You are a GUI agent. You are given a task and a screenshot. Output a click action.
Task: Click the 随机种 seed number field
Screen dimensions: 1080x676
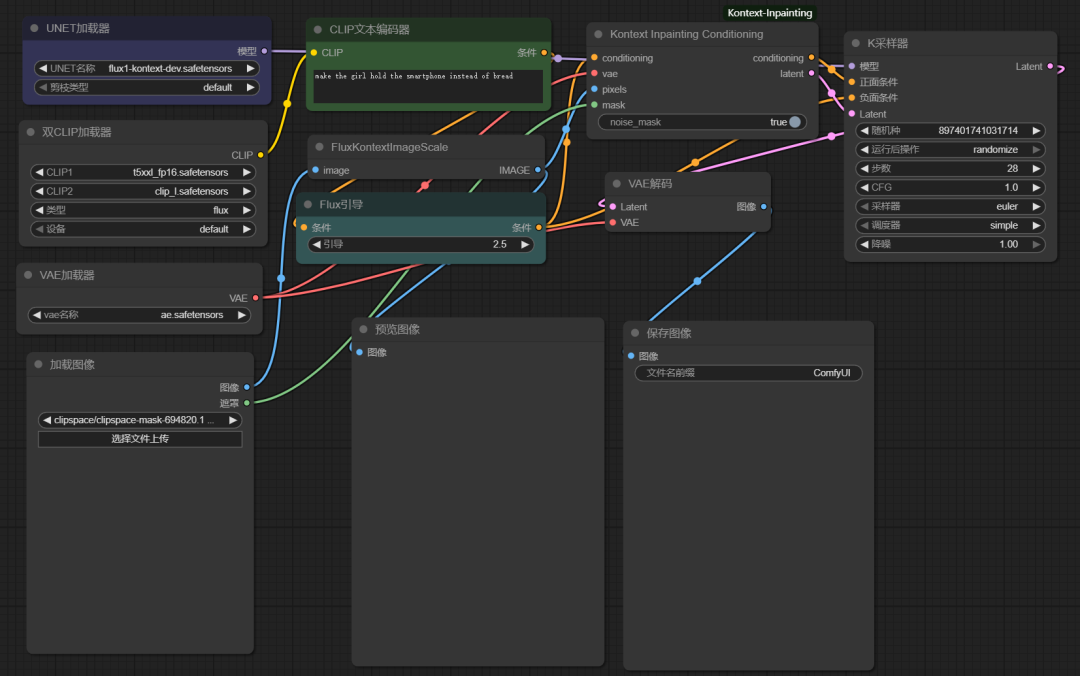tap(951, 130)
